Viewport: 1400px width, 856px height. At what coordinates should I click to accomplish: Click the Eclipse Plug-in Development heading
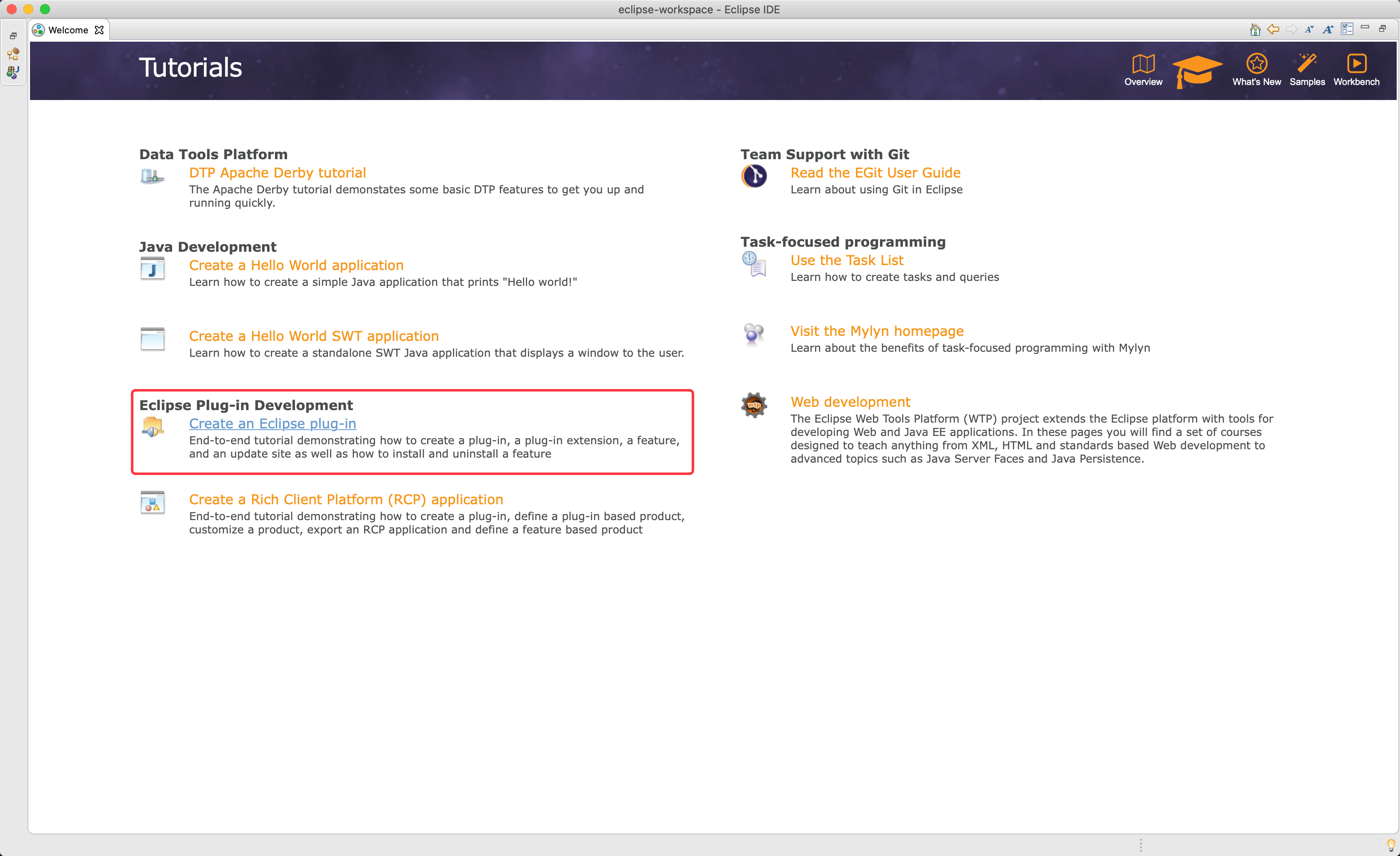tap(246, 405)
